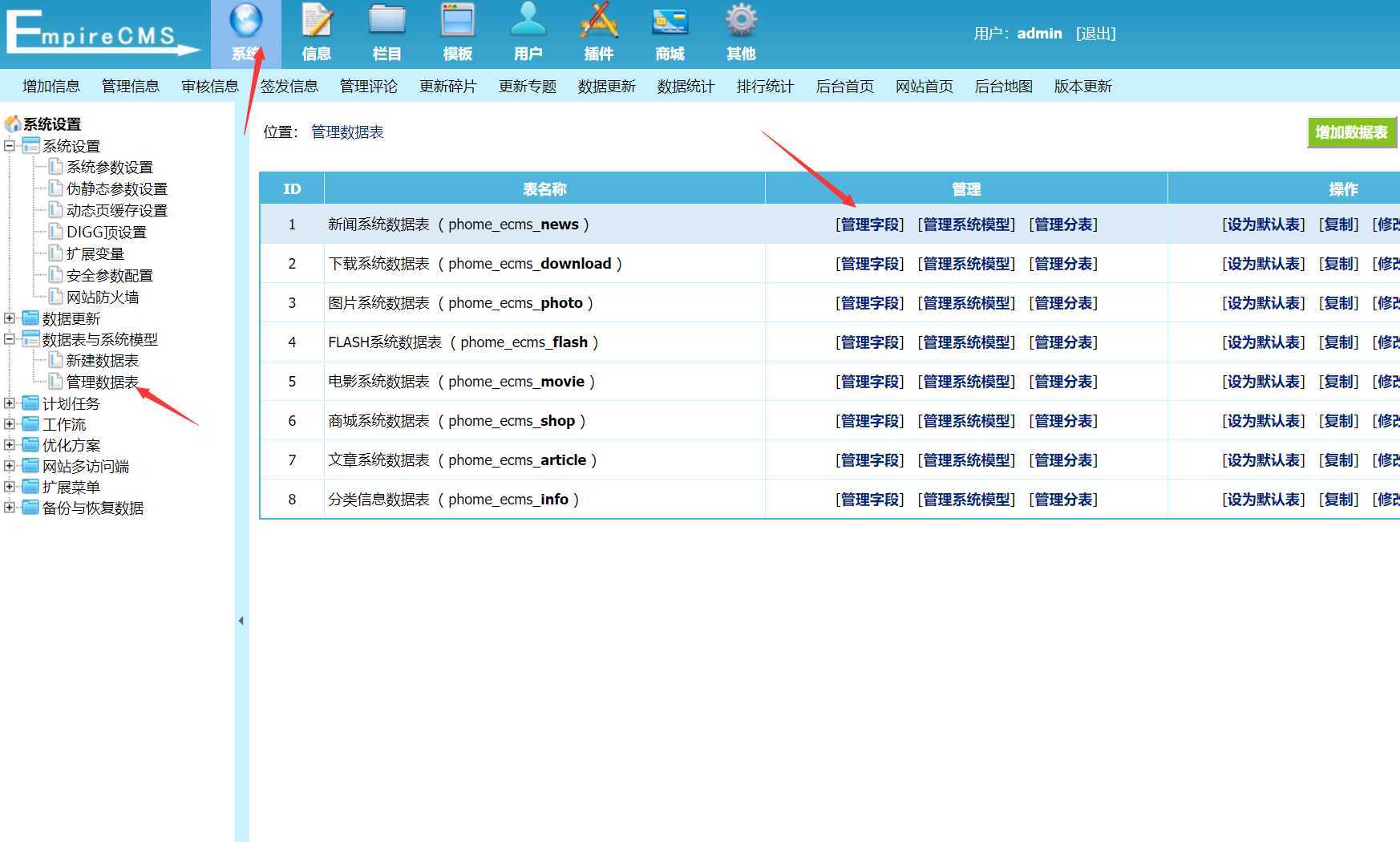Image resolution: width=1400 pixels, height=842 pixels.
Task: Select 网站防火墙 in the sidebar tree
Action: tap(103, 297)
